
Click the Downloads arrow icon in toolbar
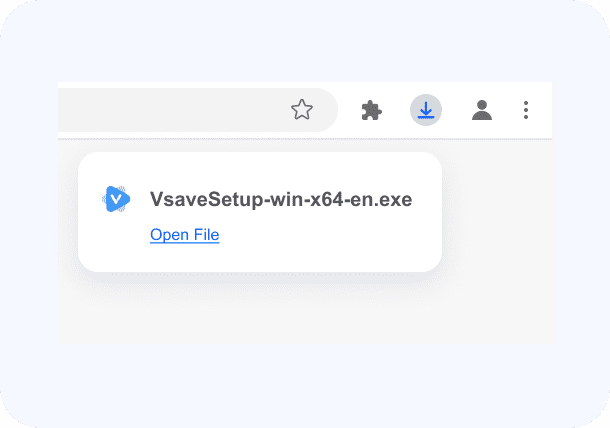[426, 110]
